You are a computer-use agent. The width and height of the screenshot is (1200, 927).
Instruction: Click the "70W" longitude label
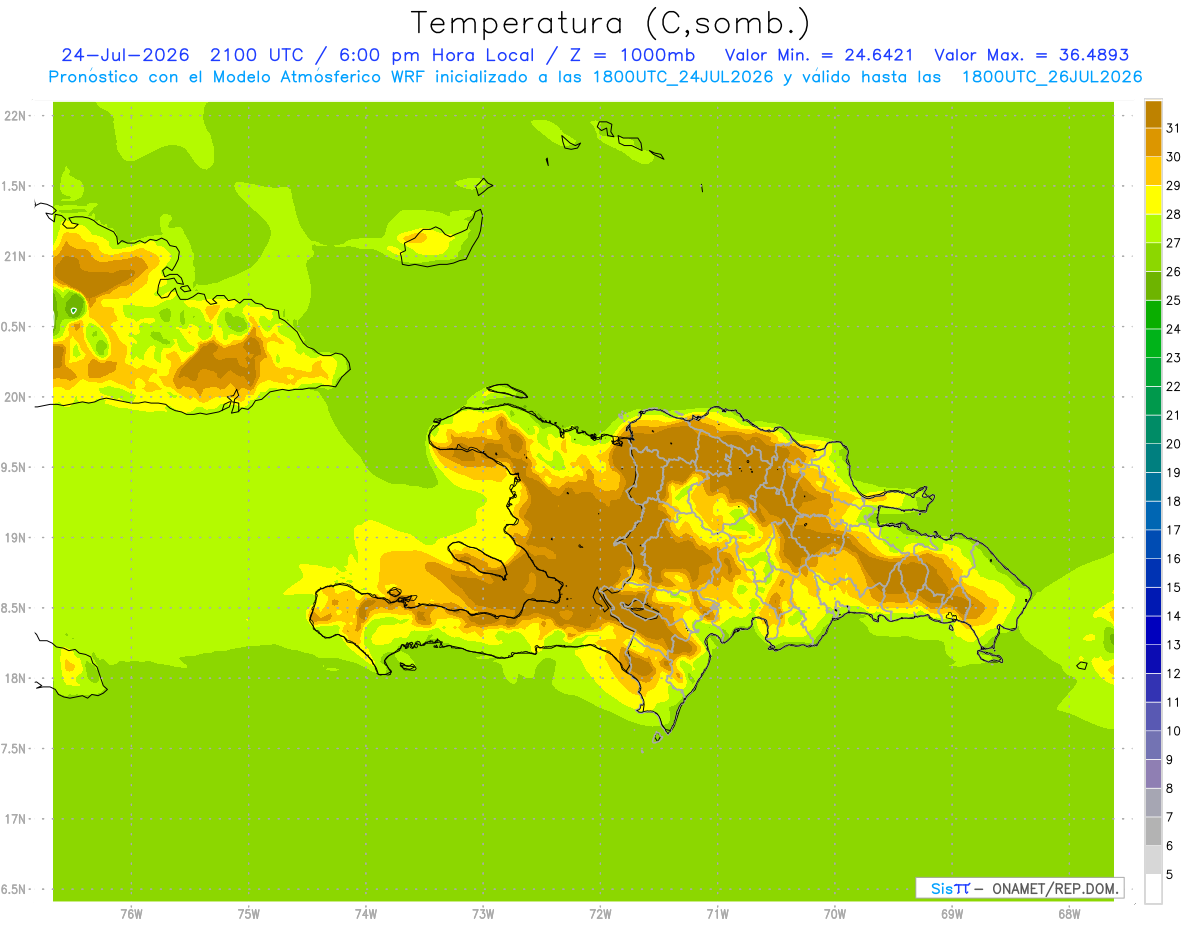click(x=835, y=913)
